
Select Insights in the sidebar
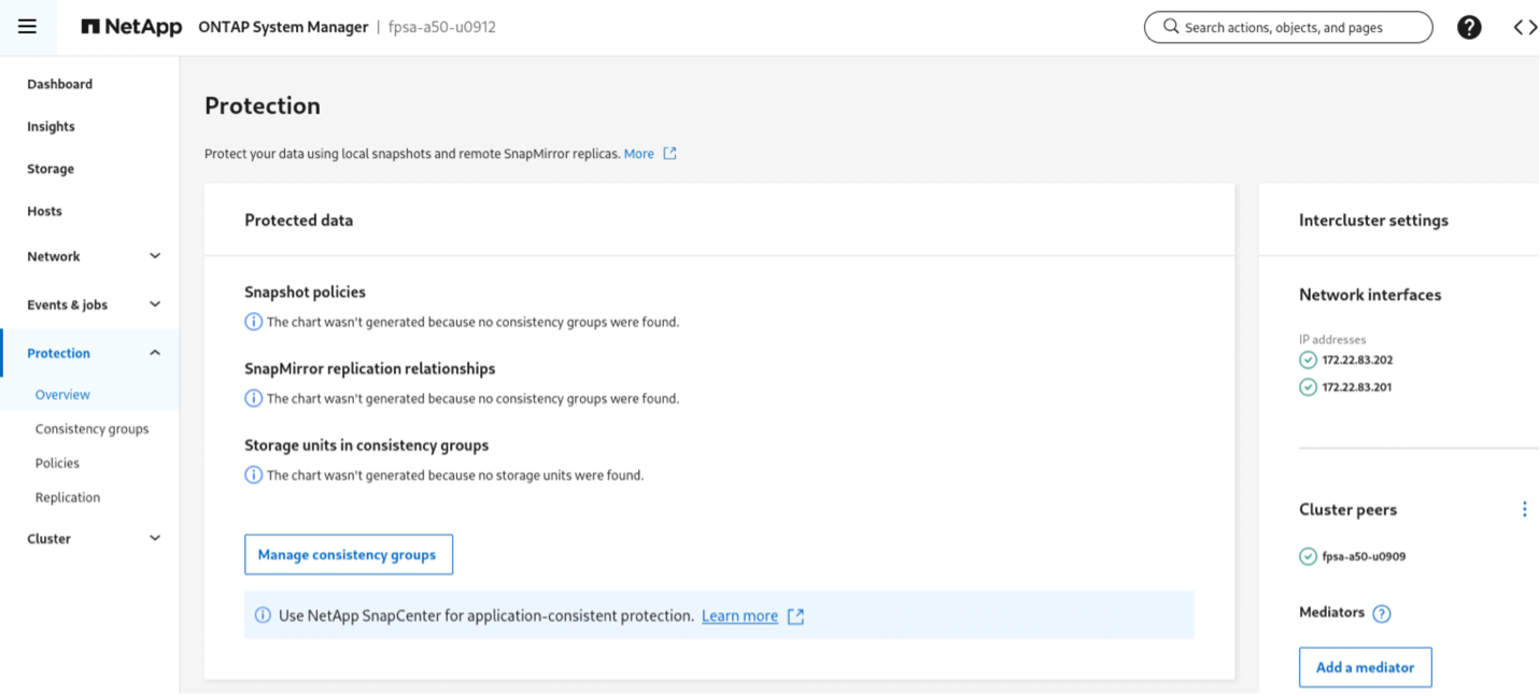[51, 127]
